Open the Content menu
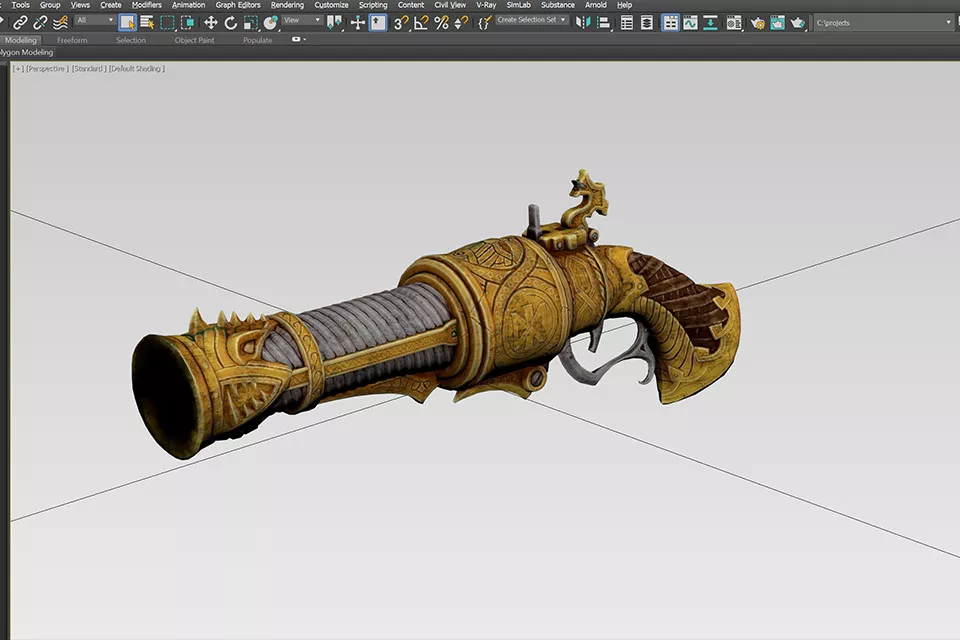The height and width of the screenshot is (640, 960). 411,5
